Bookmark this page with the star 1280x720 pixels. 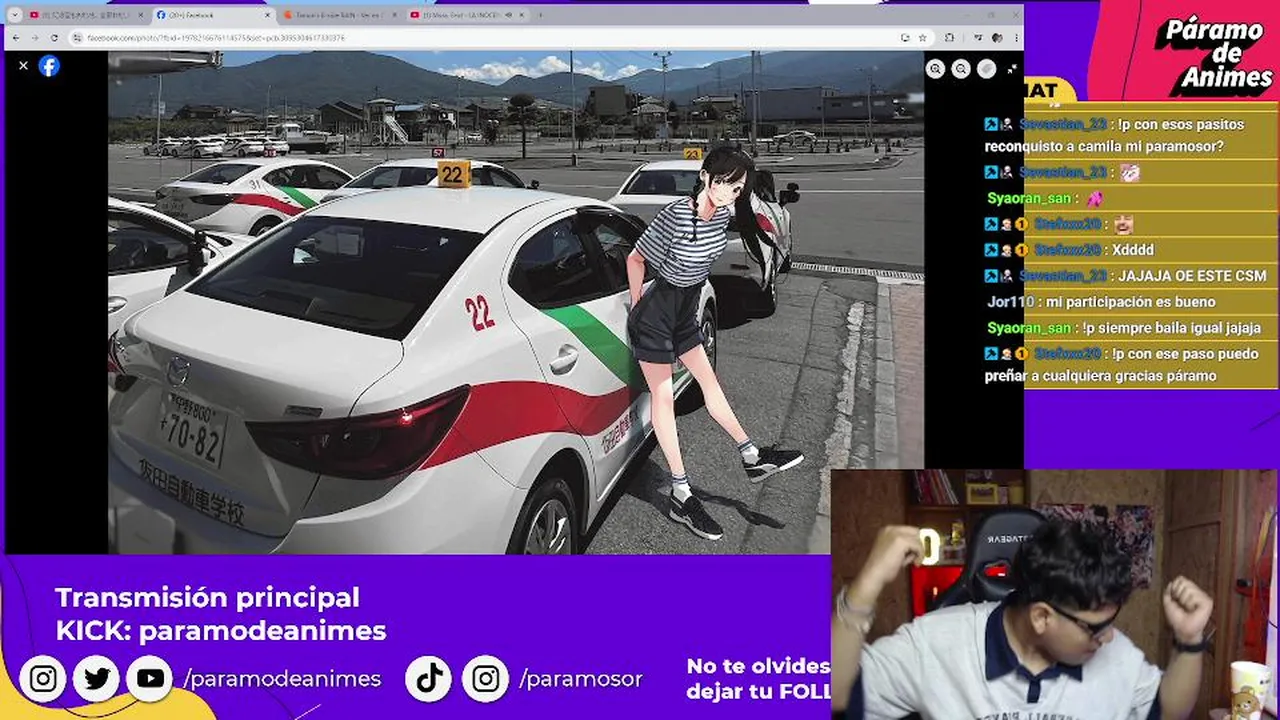point(925,38)
